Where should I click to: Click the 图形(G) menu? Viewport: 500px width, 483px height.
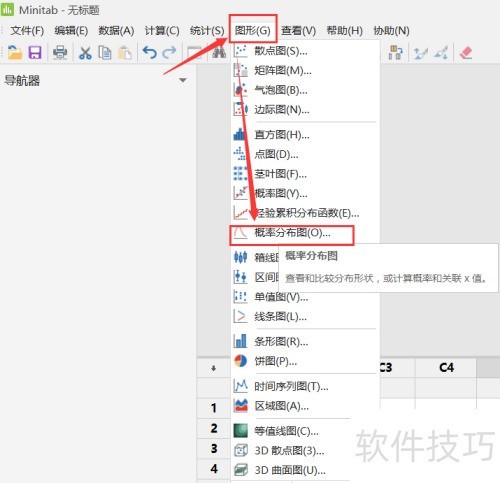click(252, 31)
